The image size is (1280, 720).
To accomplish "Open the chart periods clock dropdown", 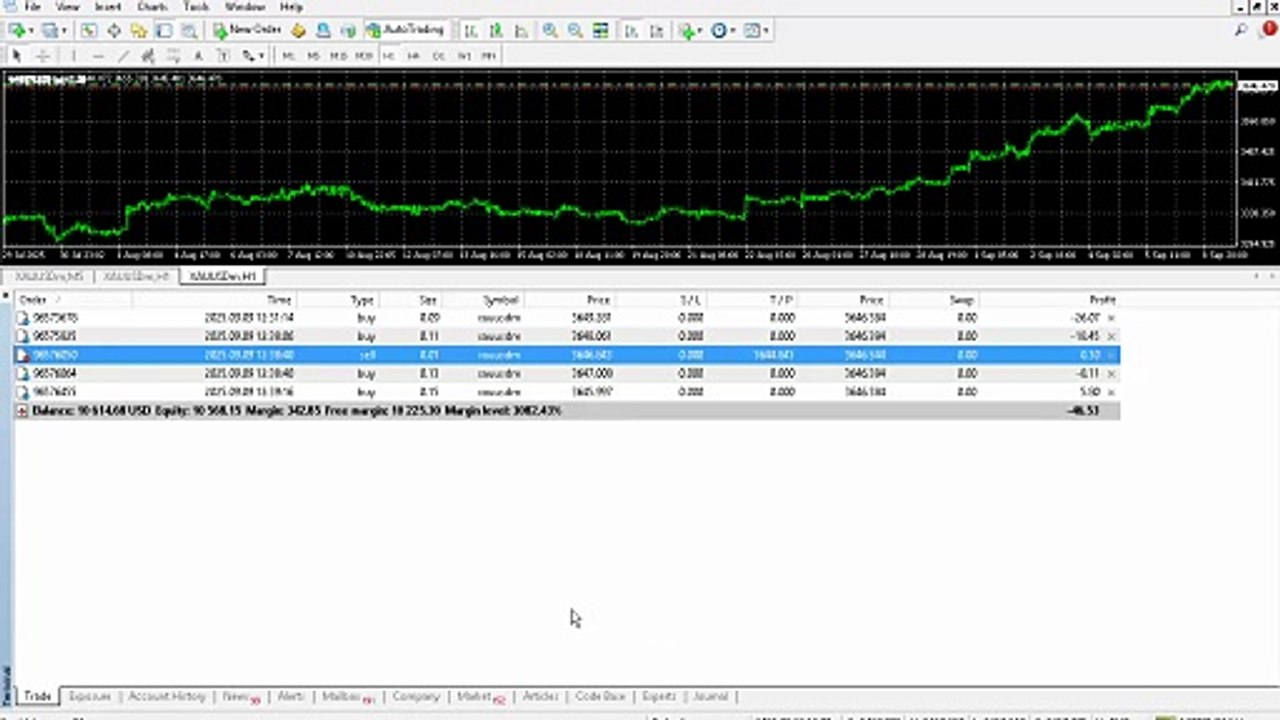I will click(722, 31).
